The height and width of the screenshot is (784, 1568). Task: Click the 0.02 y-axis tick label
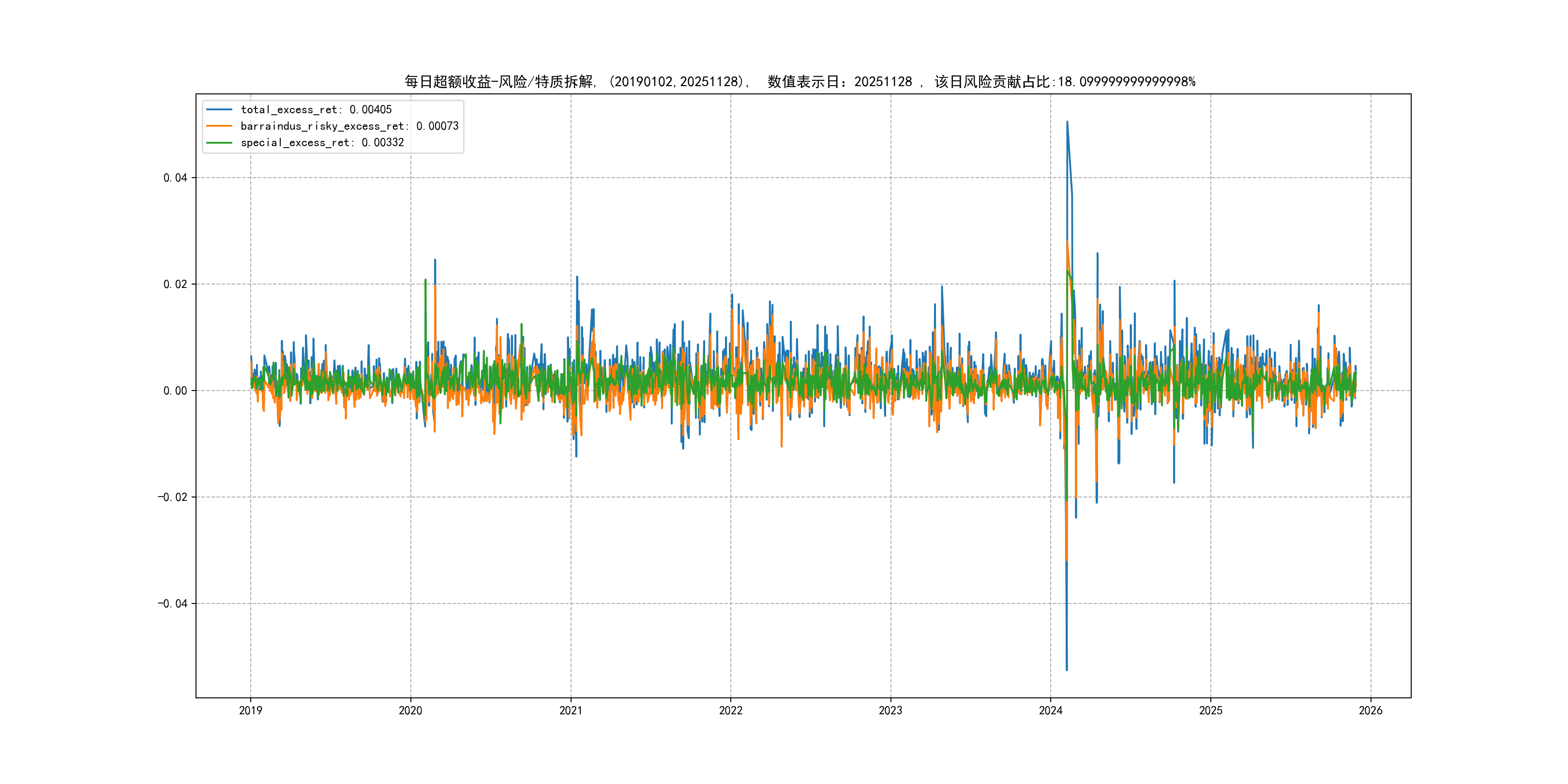tap(175, 284)
